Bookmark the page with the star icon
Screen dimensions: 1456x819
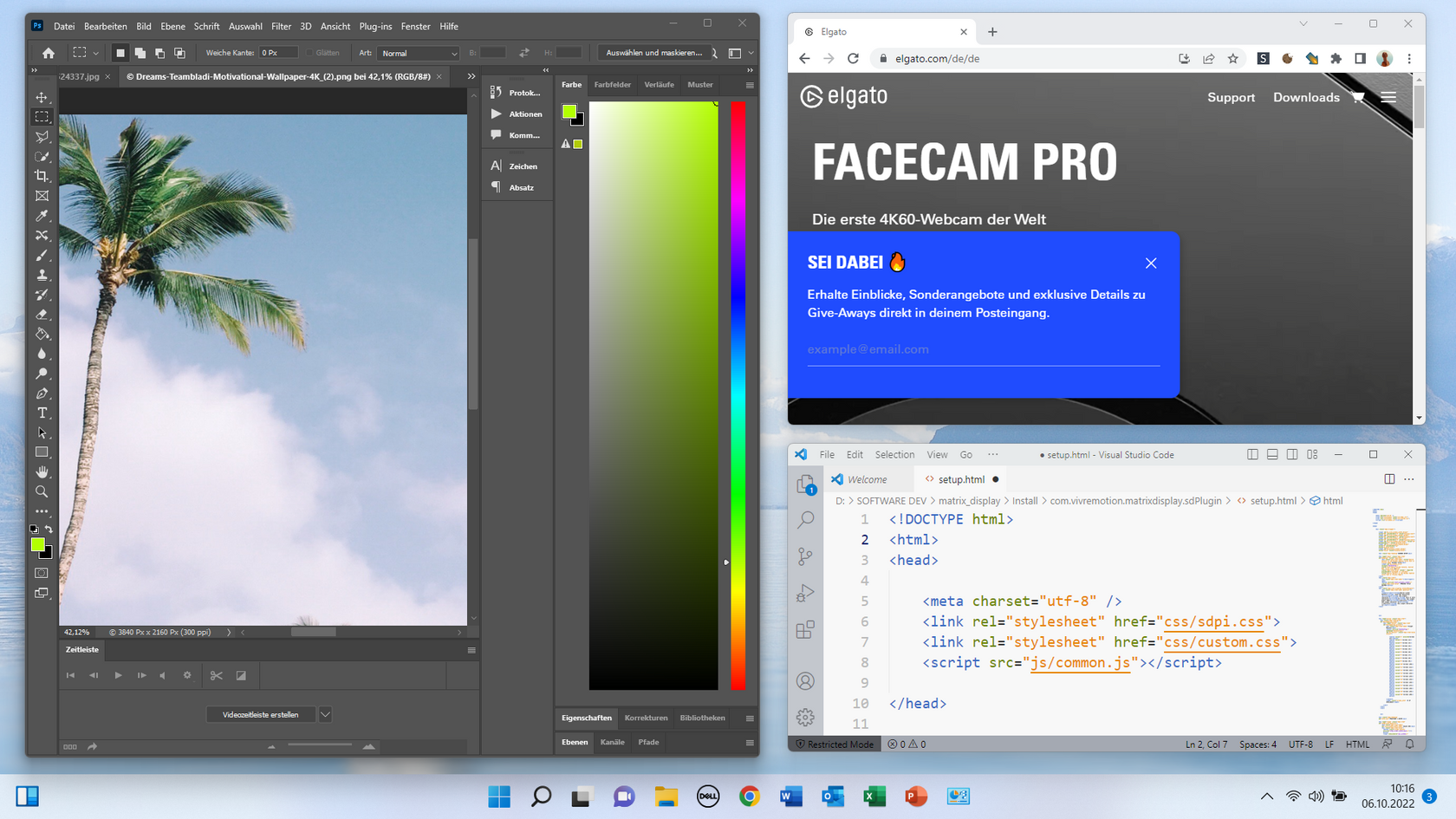point(1232,58)
